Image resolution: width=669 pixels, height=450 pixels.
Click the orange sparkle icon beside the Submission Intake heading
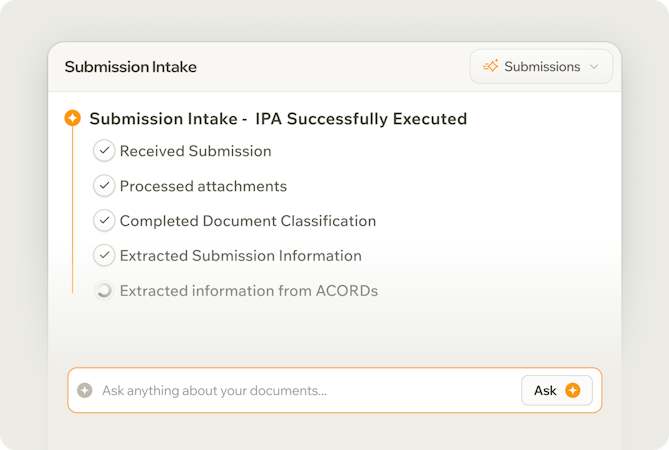click(73, 118)
